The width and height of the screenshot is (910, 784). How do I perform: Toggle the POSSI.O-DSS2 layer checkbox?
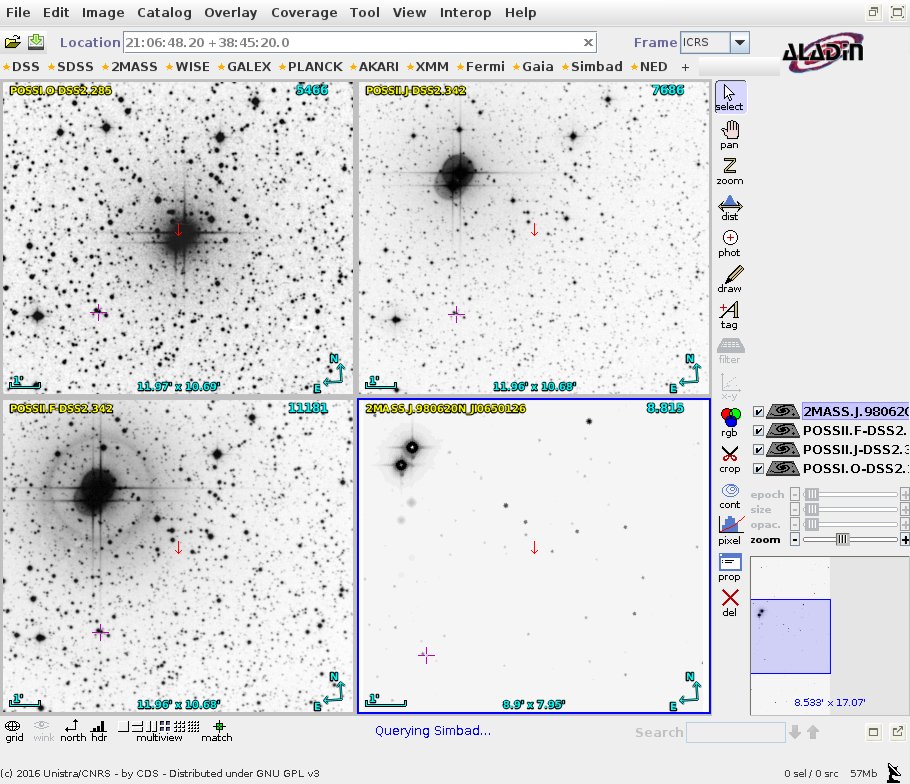point(758,468)
